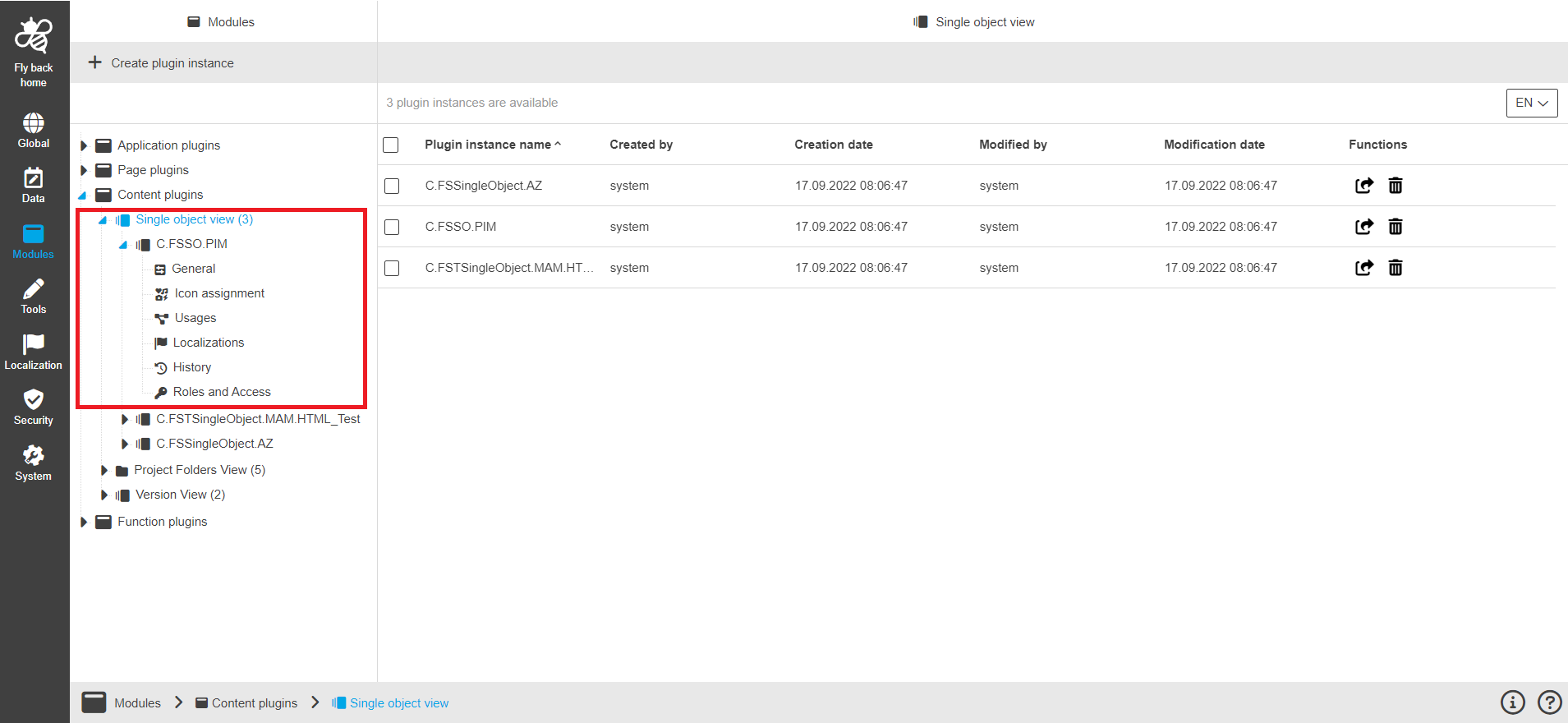This screenshot has height=723, width=1568.
Task: Click the Modules icon in sidebar
Action: pyautogui.click(x=34, y=234)
